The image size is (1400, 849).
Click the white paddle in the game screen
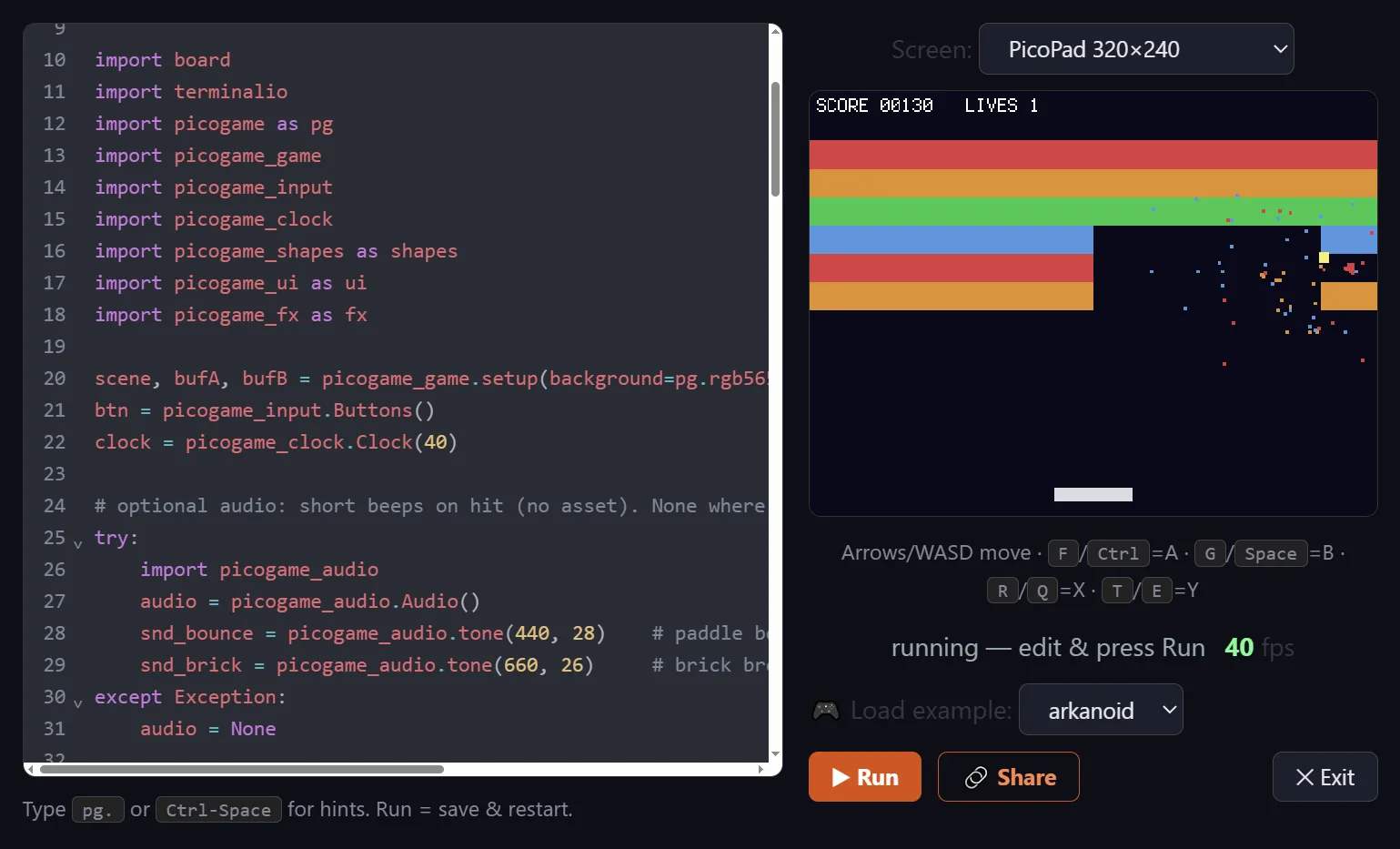1093,494
